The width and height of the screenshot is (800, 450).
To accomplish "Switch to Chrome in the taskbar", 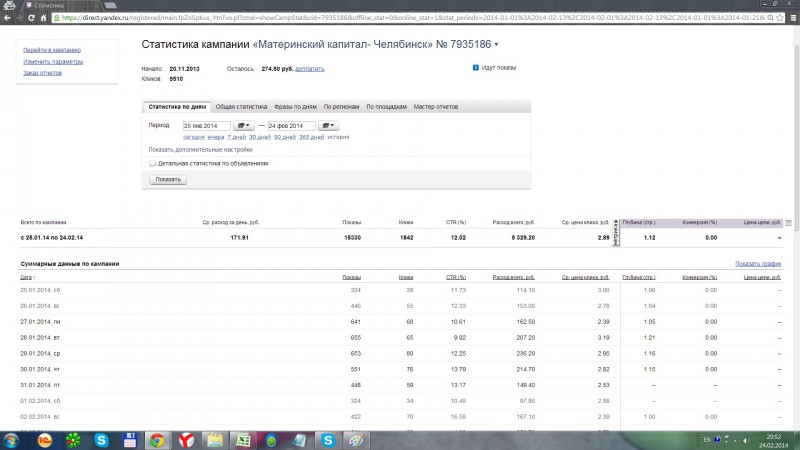I will [x=158, y=440].
